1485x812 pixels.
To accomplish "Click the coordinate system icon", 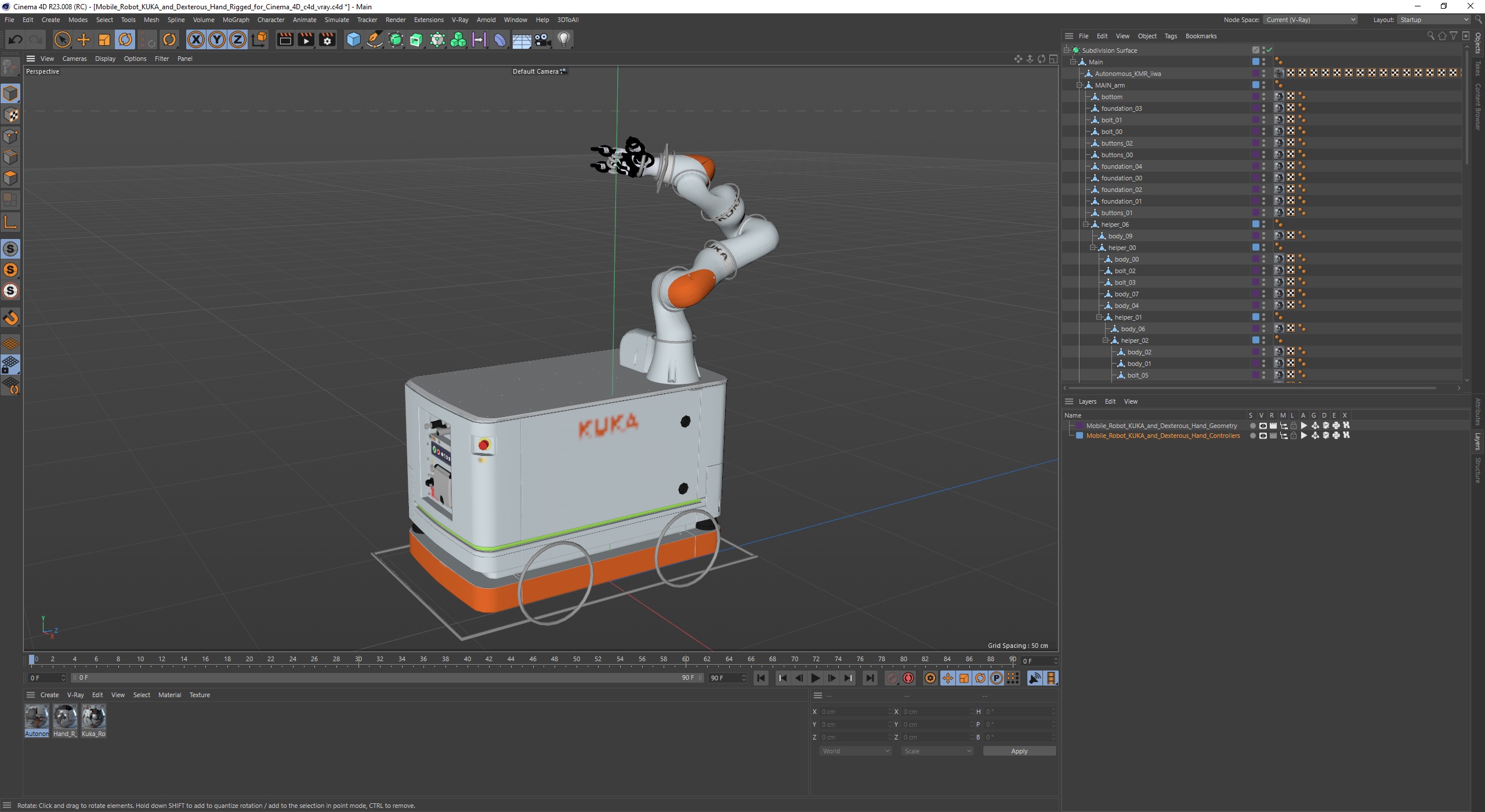I will coord(260,39).
